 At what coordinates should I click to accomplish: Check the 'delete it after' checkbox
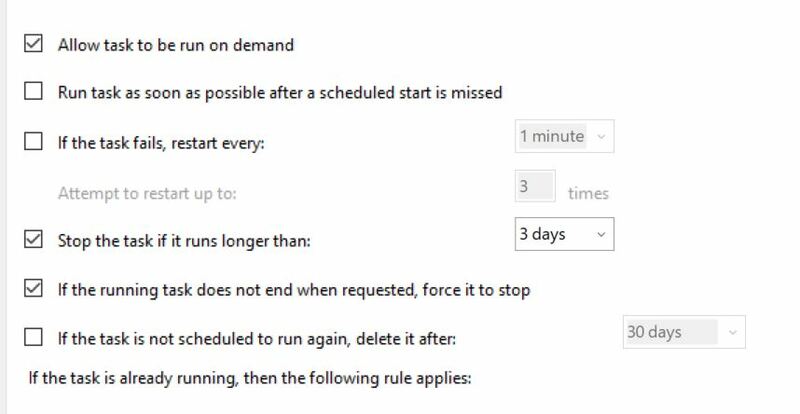[x=33, y=337]
